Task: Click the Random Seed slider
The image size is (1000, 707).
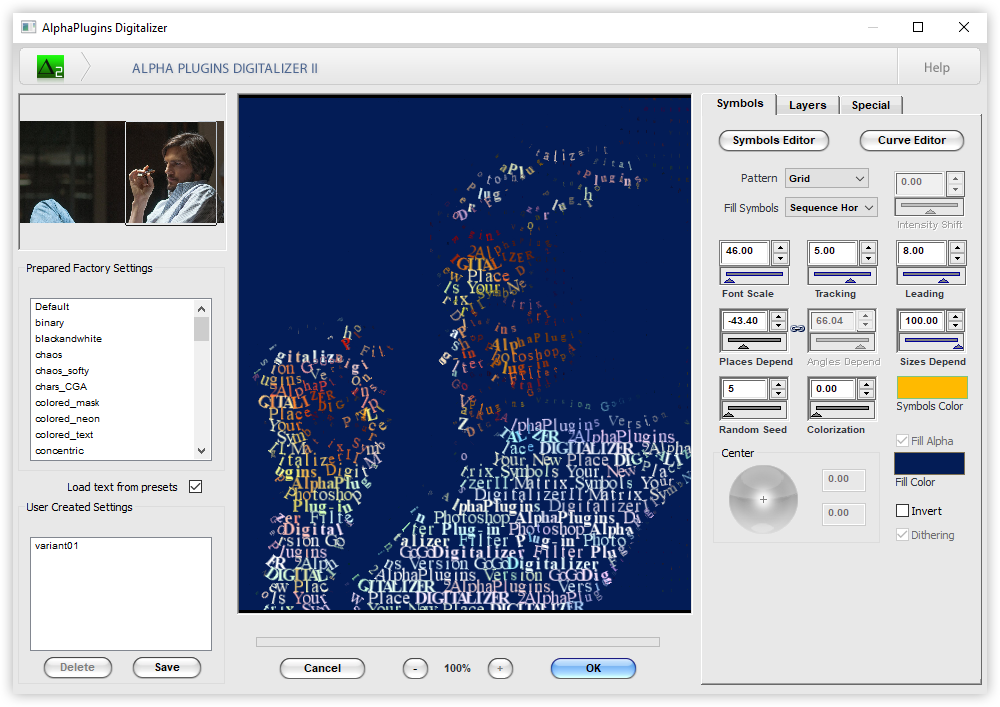Action: (x=753, y=411)
